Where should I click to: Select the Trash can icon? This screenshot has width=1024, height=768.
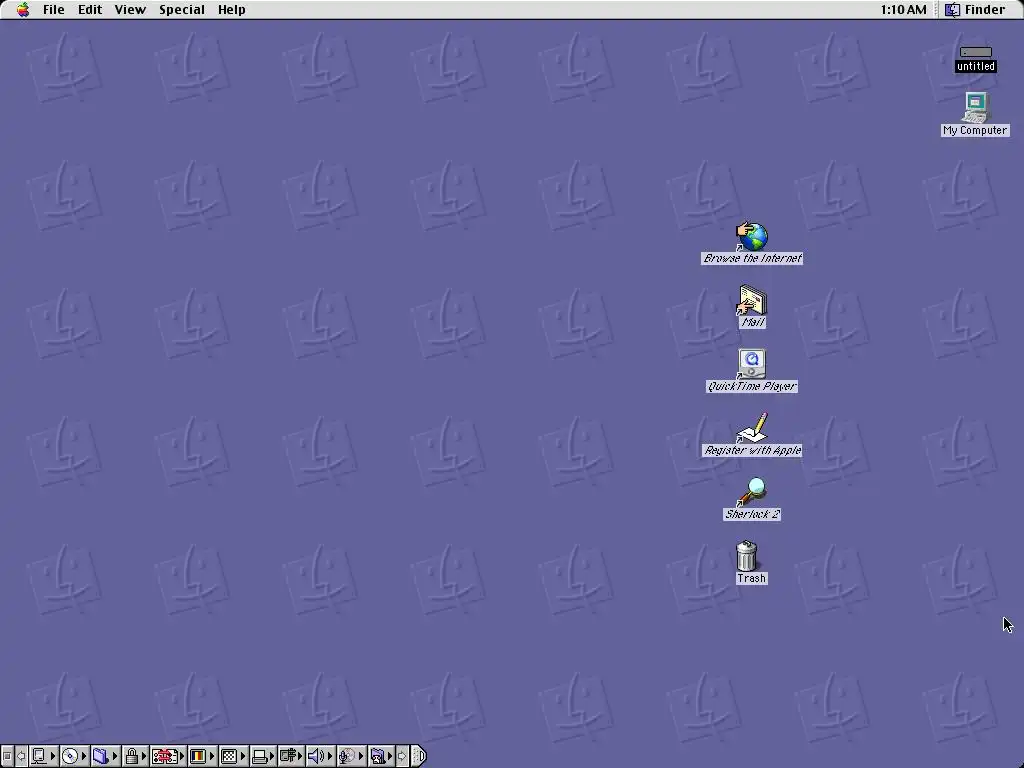pos(746,556)
